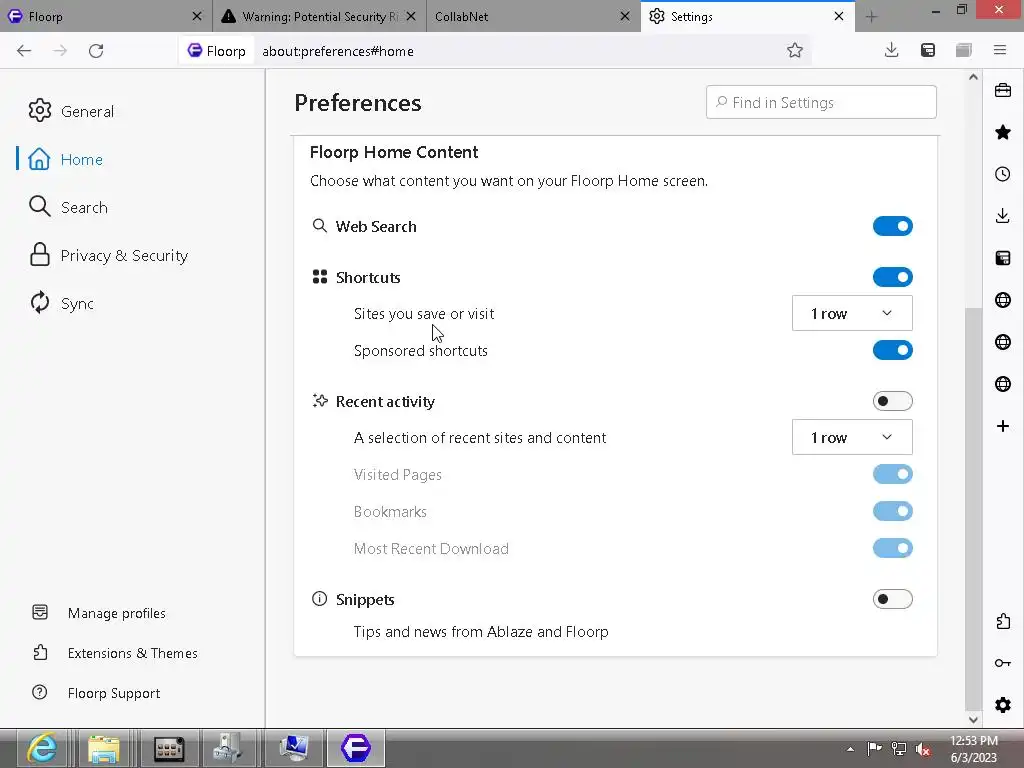
Task: Open the Sync settings category
Action: coord(61,303)
